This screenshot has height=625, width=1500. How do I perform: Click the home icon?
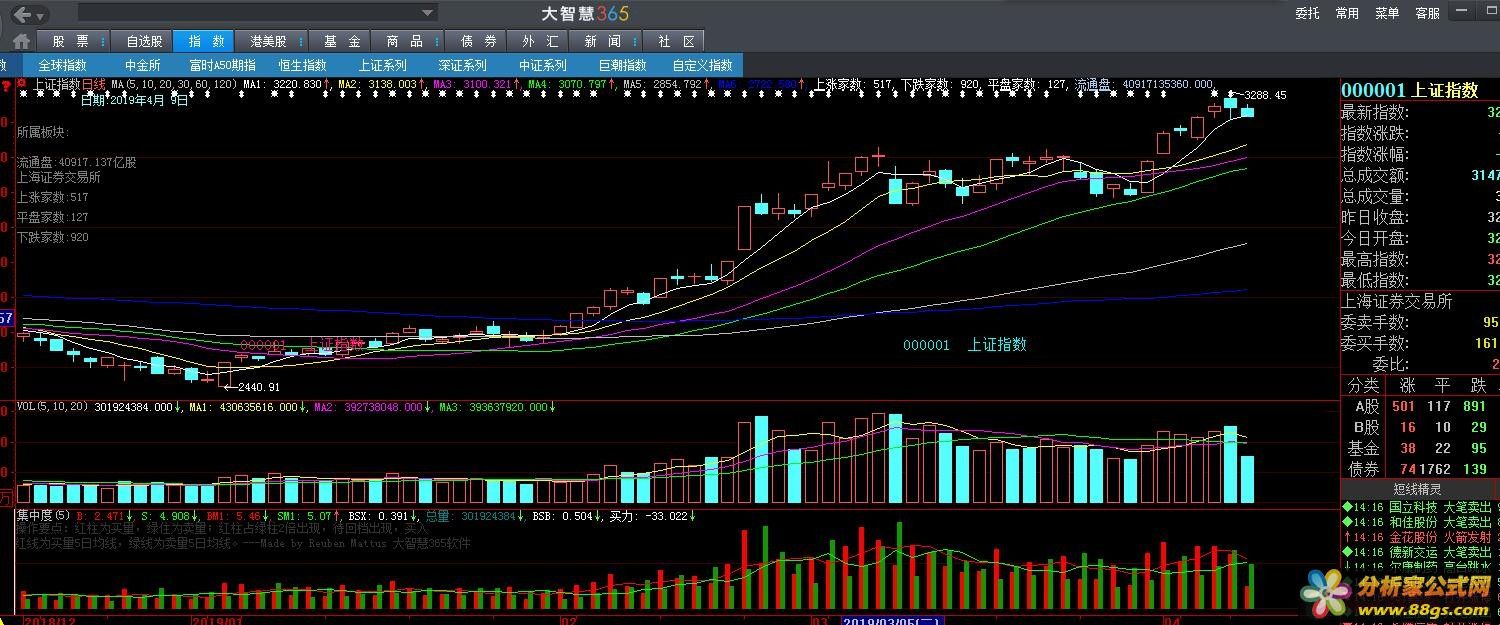click(21, 42)
